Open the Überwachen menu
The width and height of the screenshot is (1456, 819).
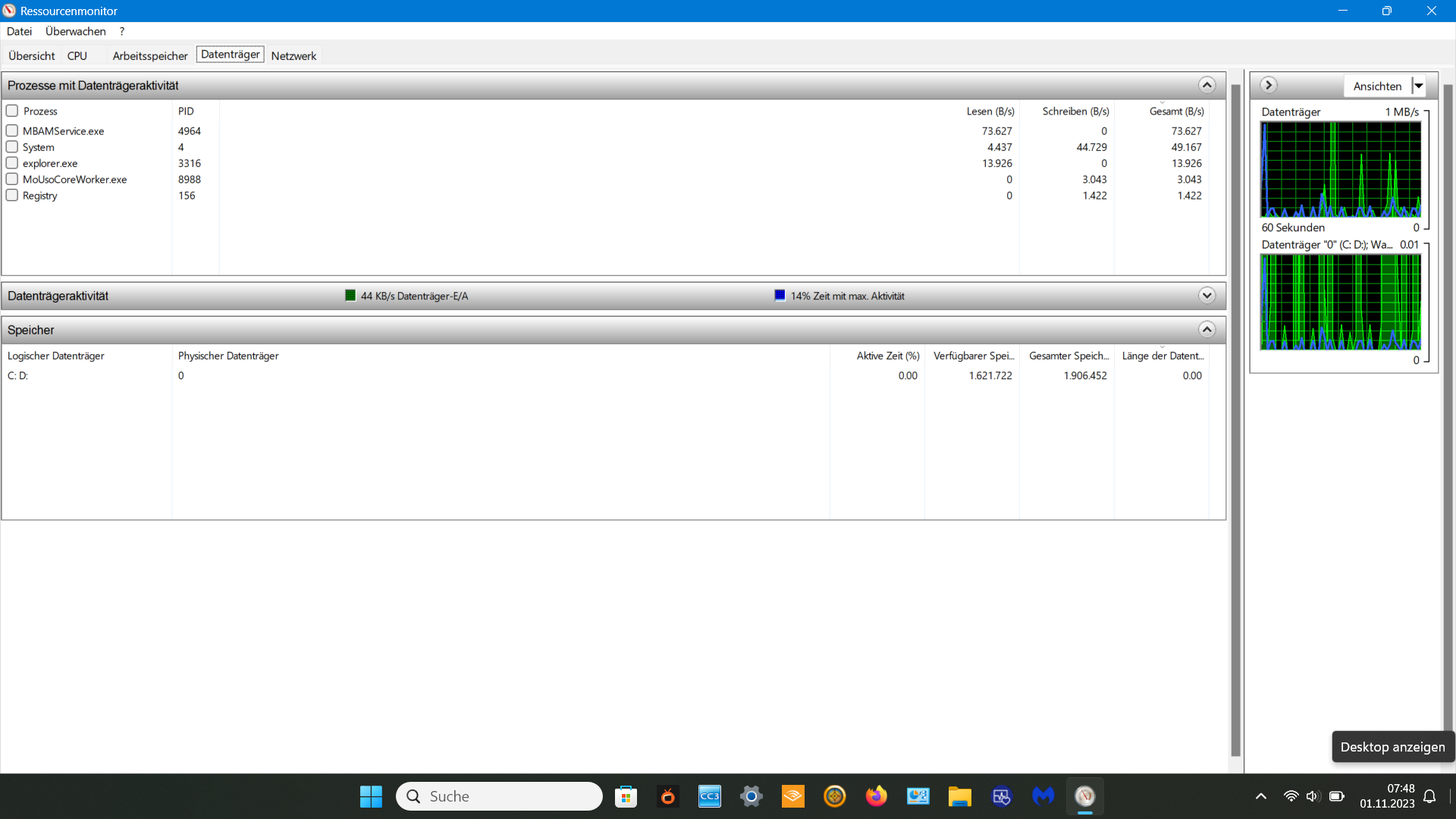pos(75,31)
